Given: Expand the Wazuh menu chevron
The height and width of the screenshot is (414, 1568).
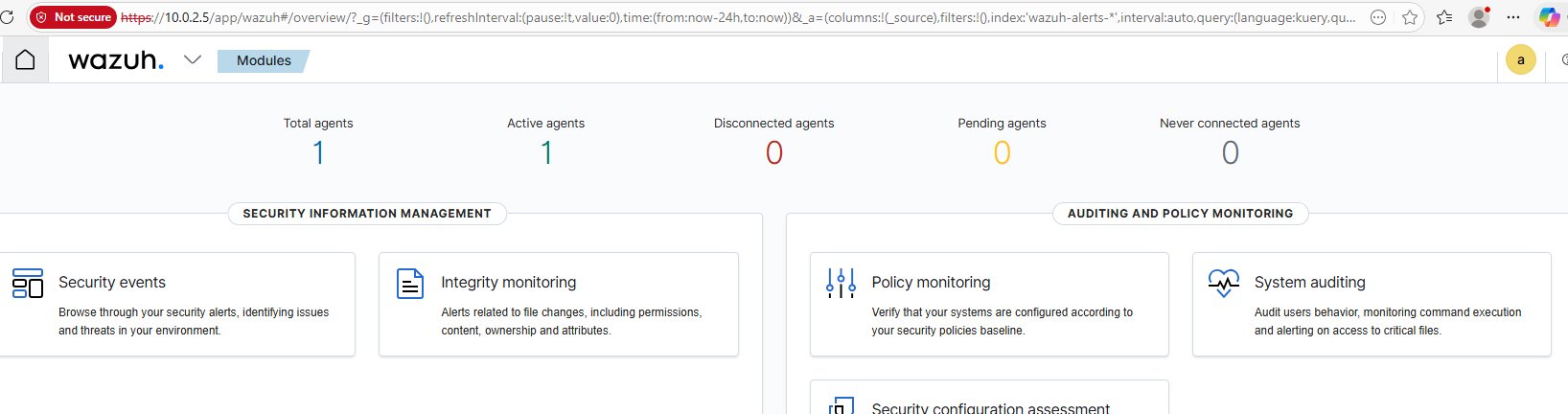Looking at the screenshot, I should (x=193, y=59).
